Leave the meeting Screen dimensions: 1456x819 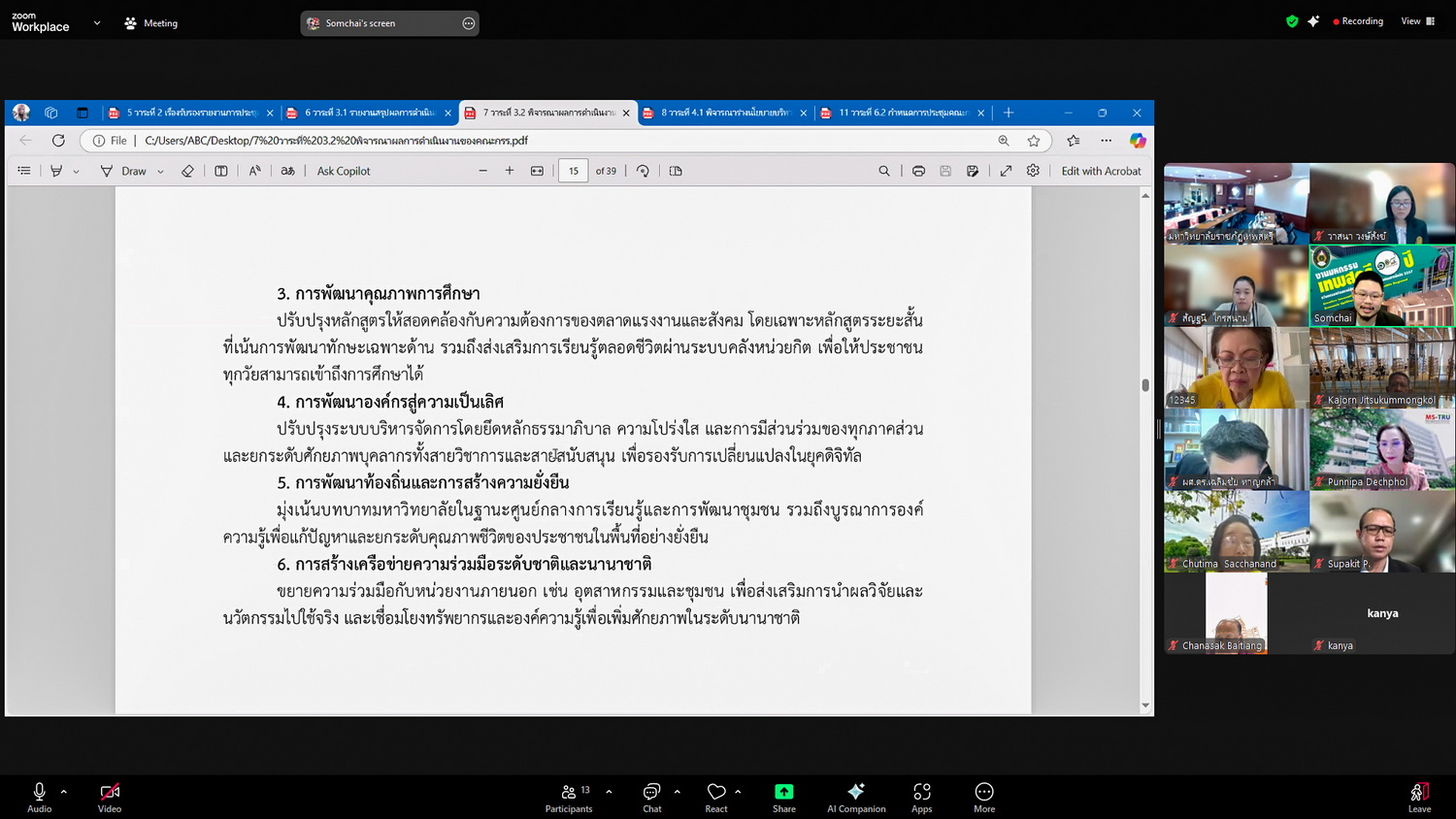click(1418, 797)
